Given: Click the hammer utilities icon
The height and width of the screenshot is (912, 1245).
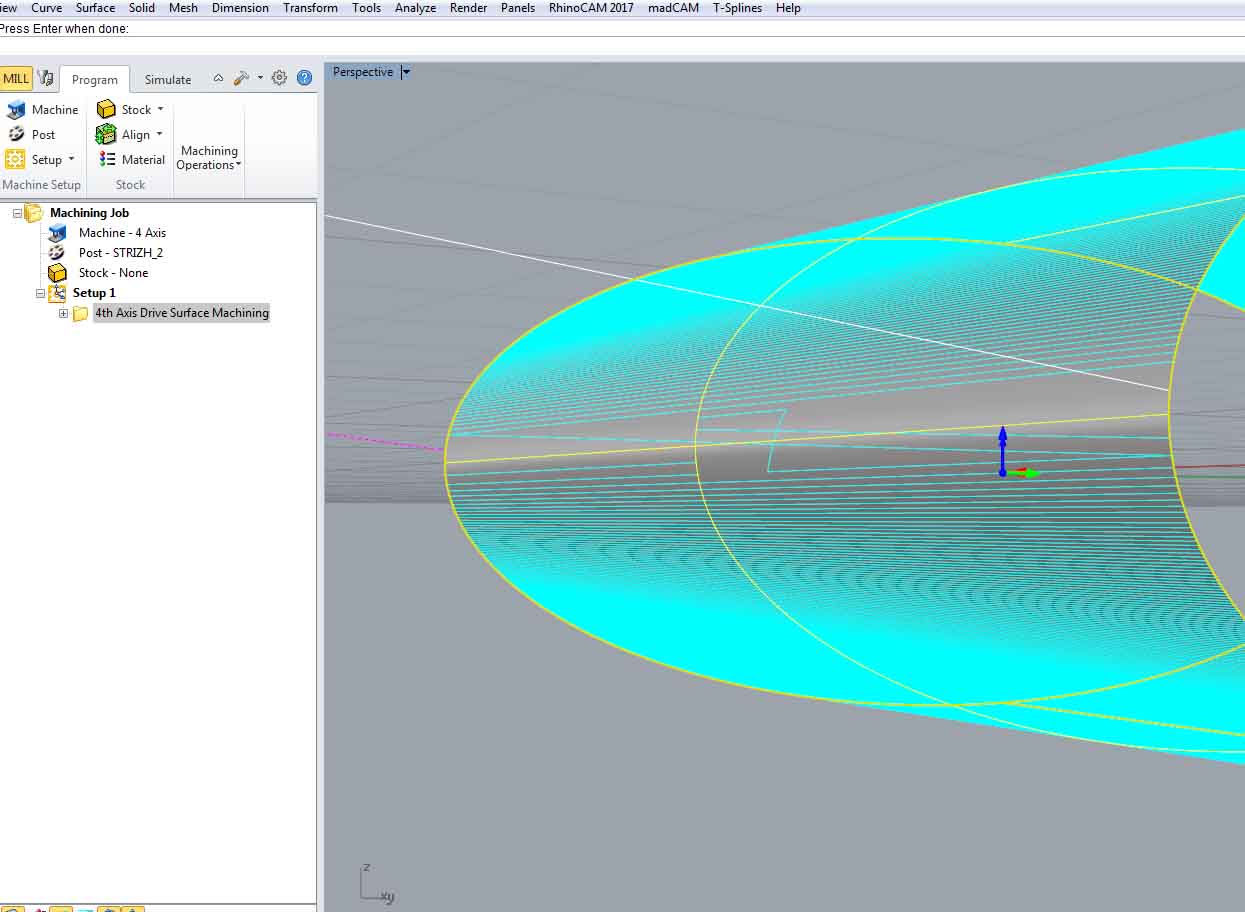Looking at the screenshot, I should coord(241,78).
